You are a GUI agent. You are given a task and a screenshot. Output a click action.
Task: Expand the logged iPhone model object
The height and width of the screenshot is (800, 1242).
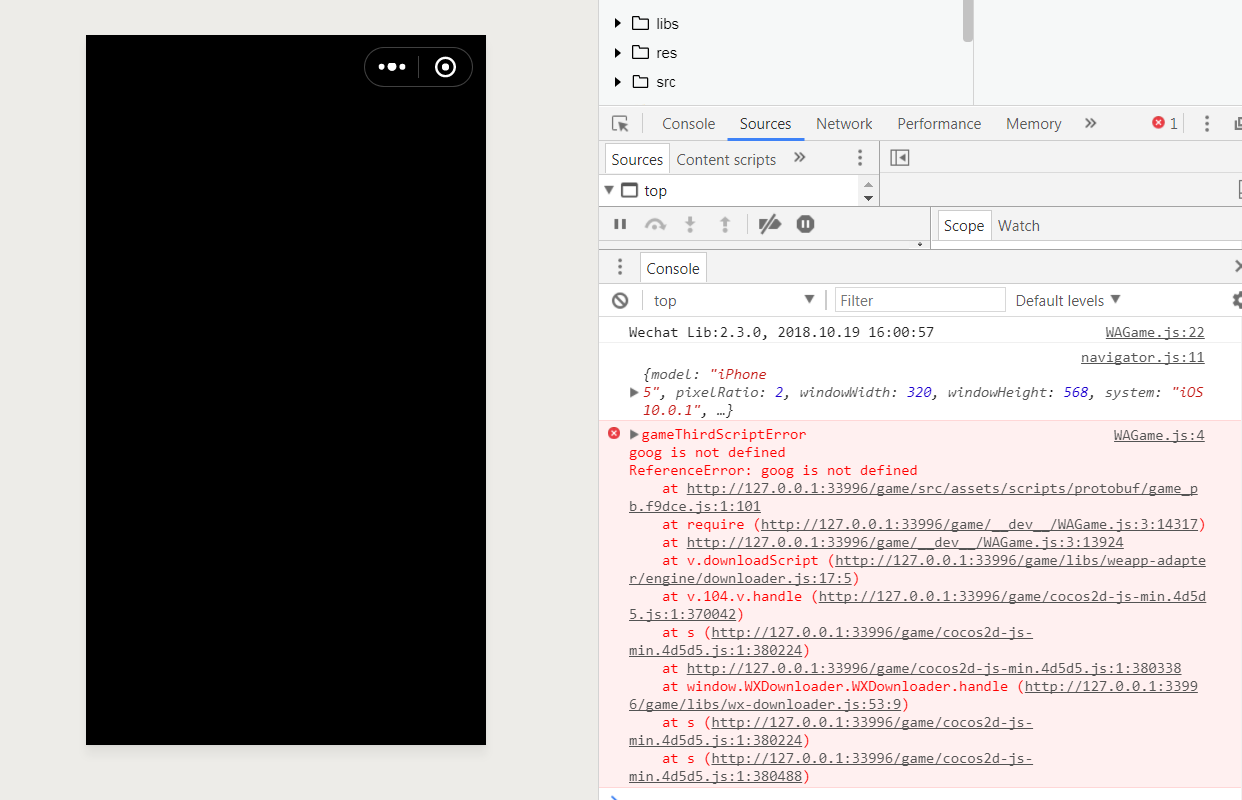634,392
